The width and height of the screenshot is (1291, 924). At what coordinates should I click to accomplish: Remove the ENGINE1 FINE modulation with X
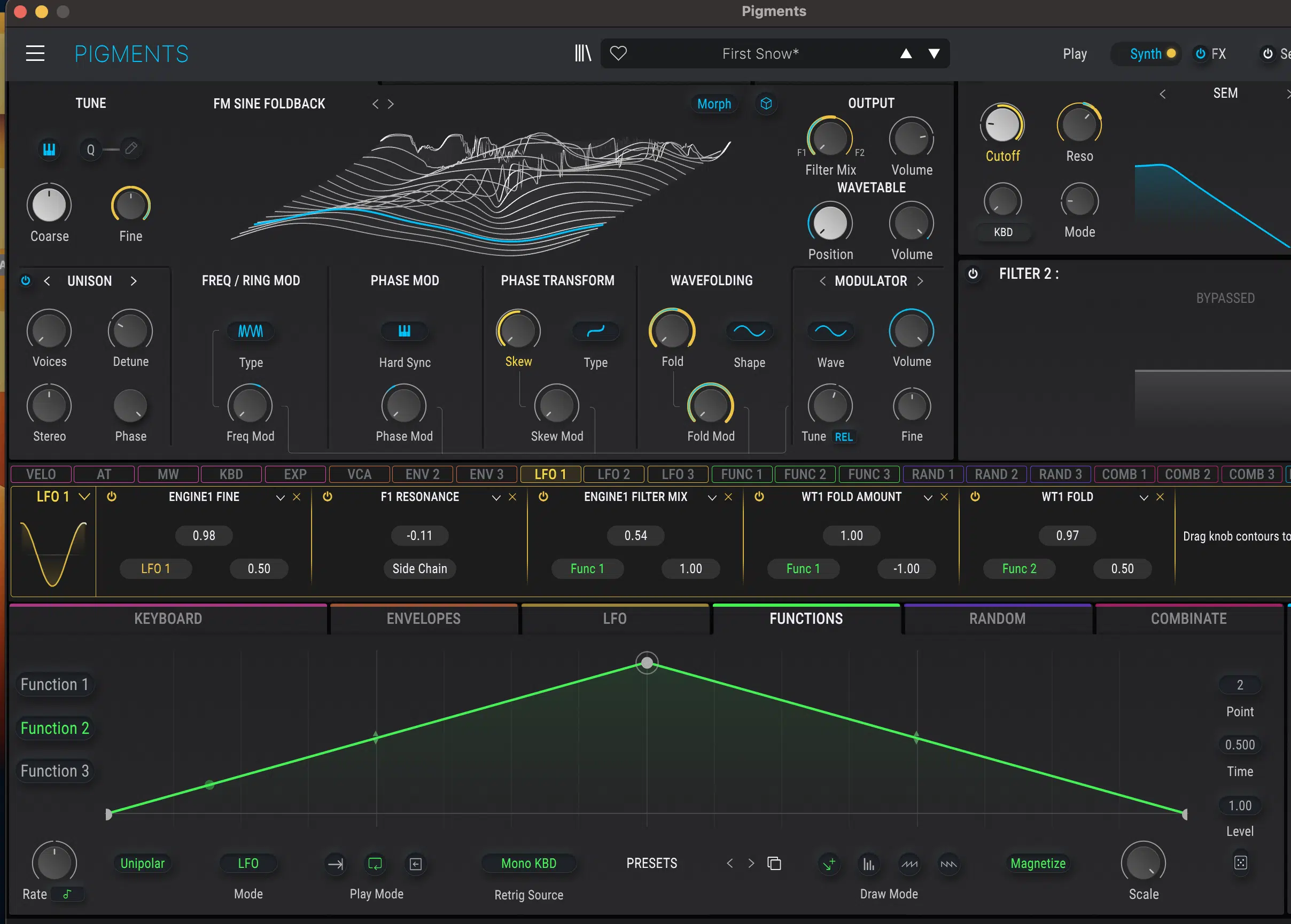click(x=297, y=497)
